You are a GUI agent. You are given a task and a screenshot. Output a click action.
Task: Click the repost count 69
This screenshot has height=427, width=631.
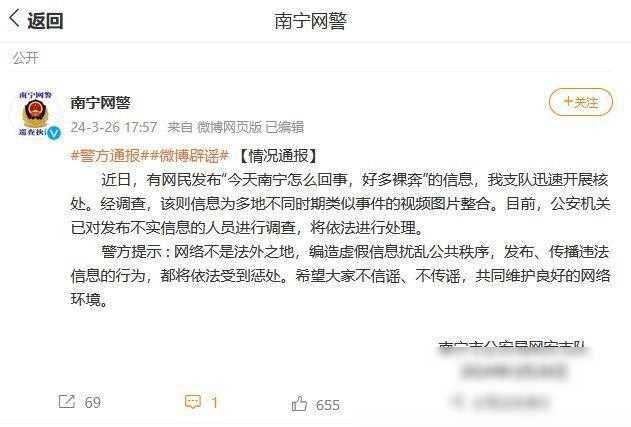93,402
